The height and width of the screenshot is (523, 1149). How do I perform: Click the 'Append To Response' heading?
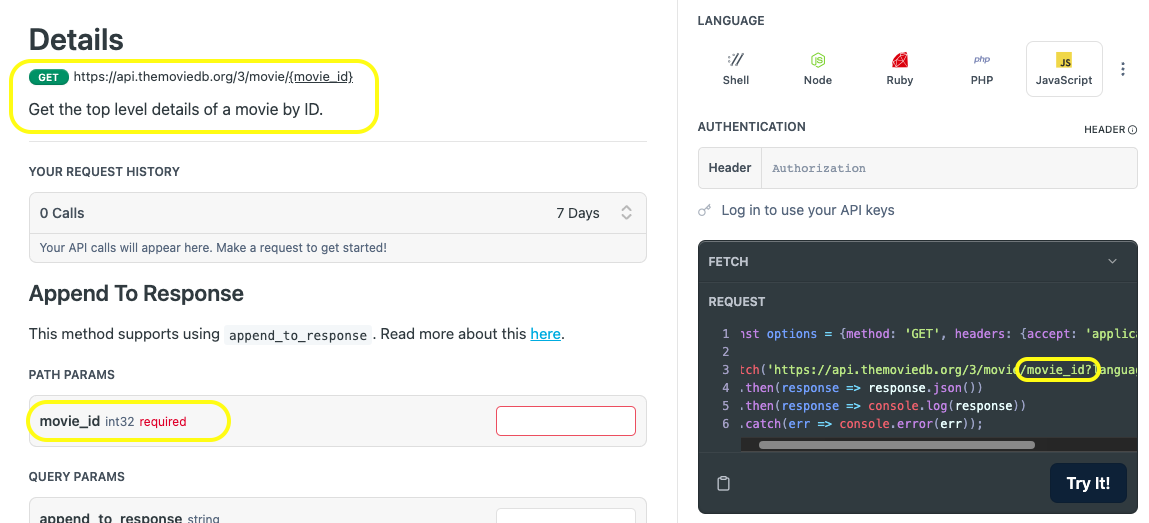tap(136, 294)
